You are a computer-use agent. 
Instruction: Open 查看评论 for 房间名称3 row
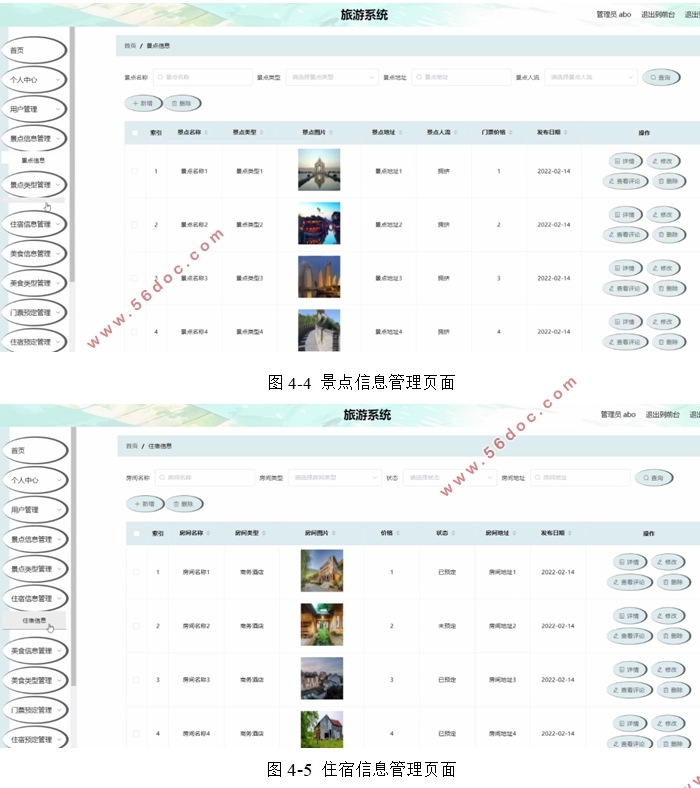pyautogui.click(x=630, y=690)
